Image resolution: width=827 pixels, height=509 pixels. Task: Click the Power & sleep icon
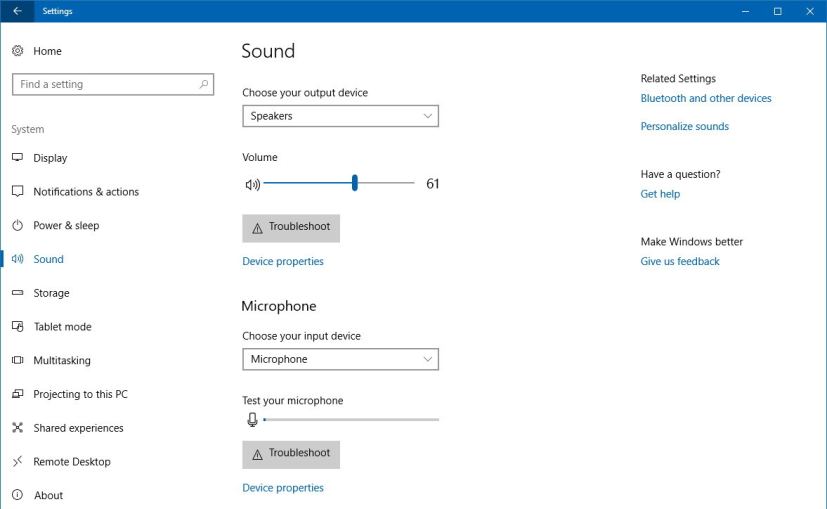(x=17, y=225)
